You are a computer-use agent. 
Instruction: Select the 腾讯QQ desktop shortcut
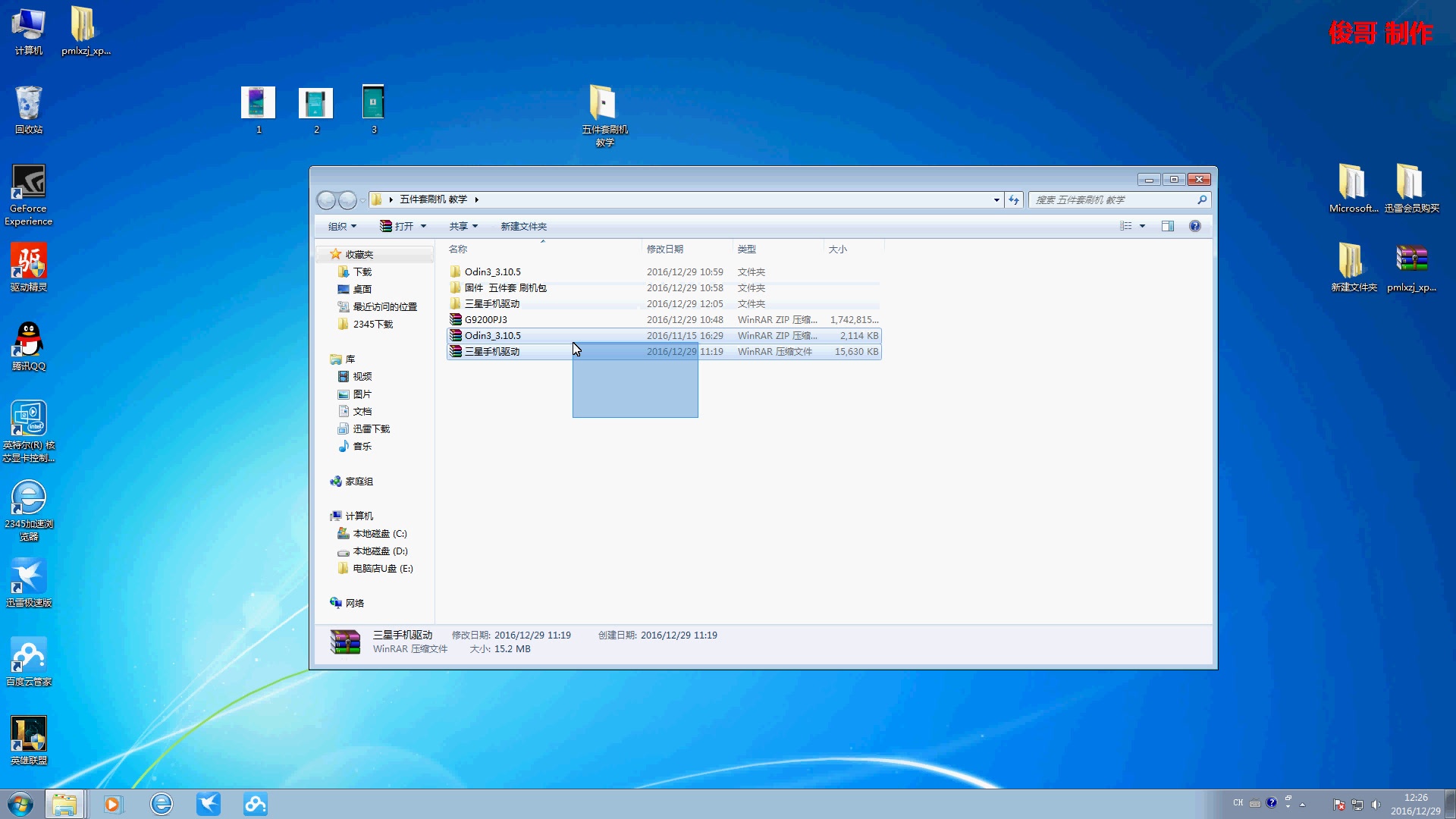(x=29, y=346)
